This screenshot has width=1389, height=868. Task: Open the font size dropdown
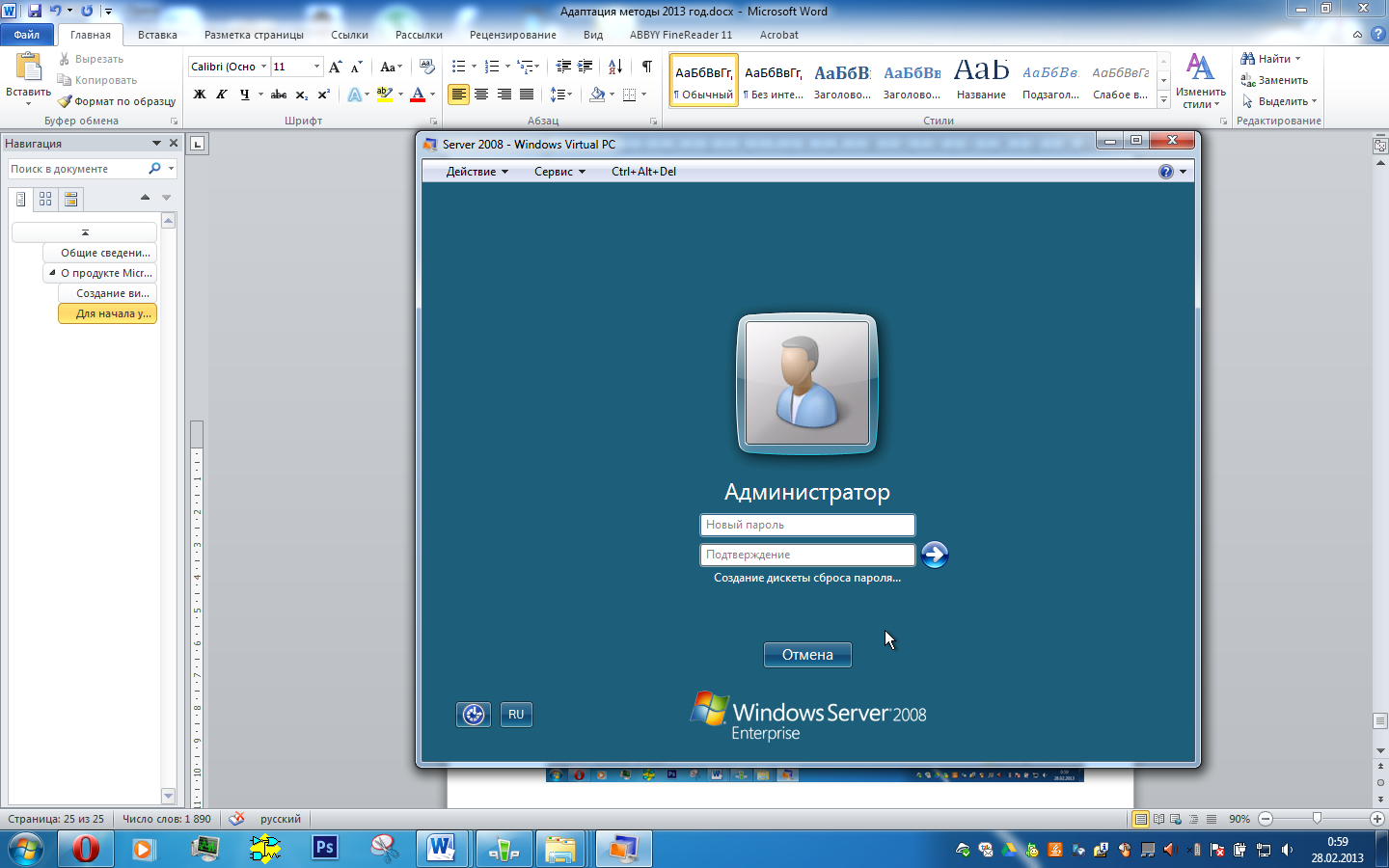(316, 67)
